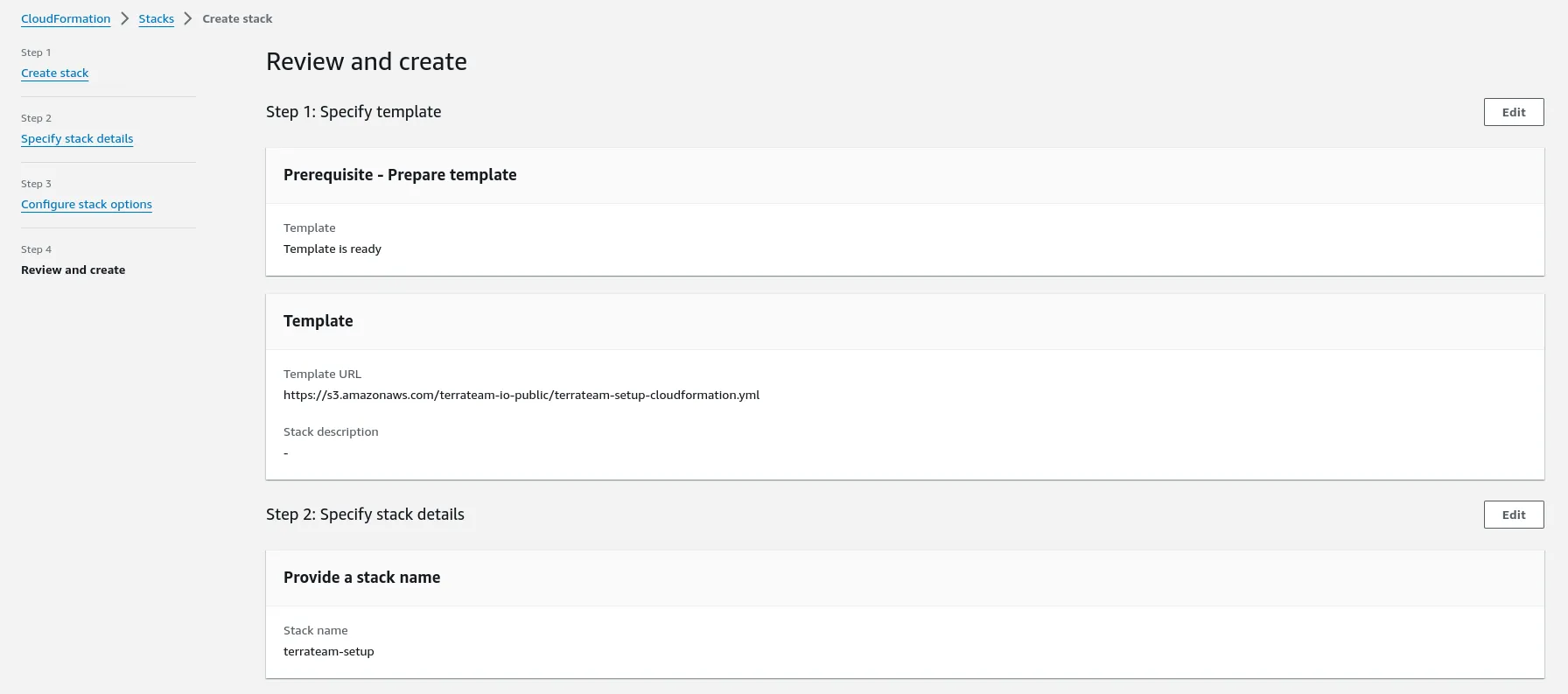Click Edit for Step 1 Specify template
Image resolution: width=1568 pixels, height=694 pixels.
(1514, 112)
